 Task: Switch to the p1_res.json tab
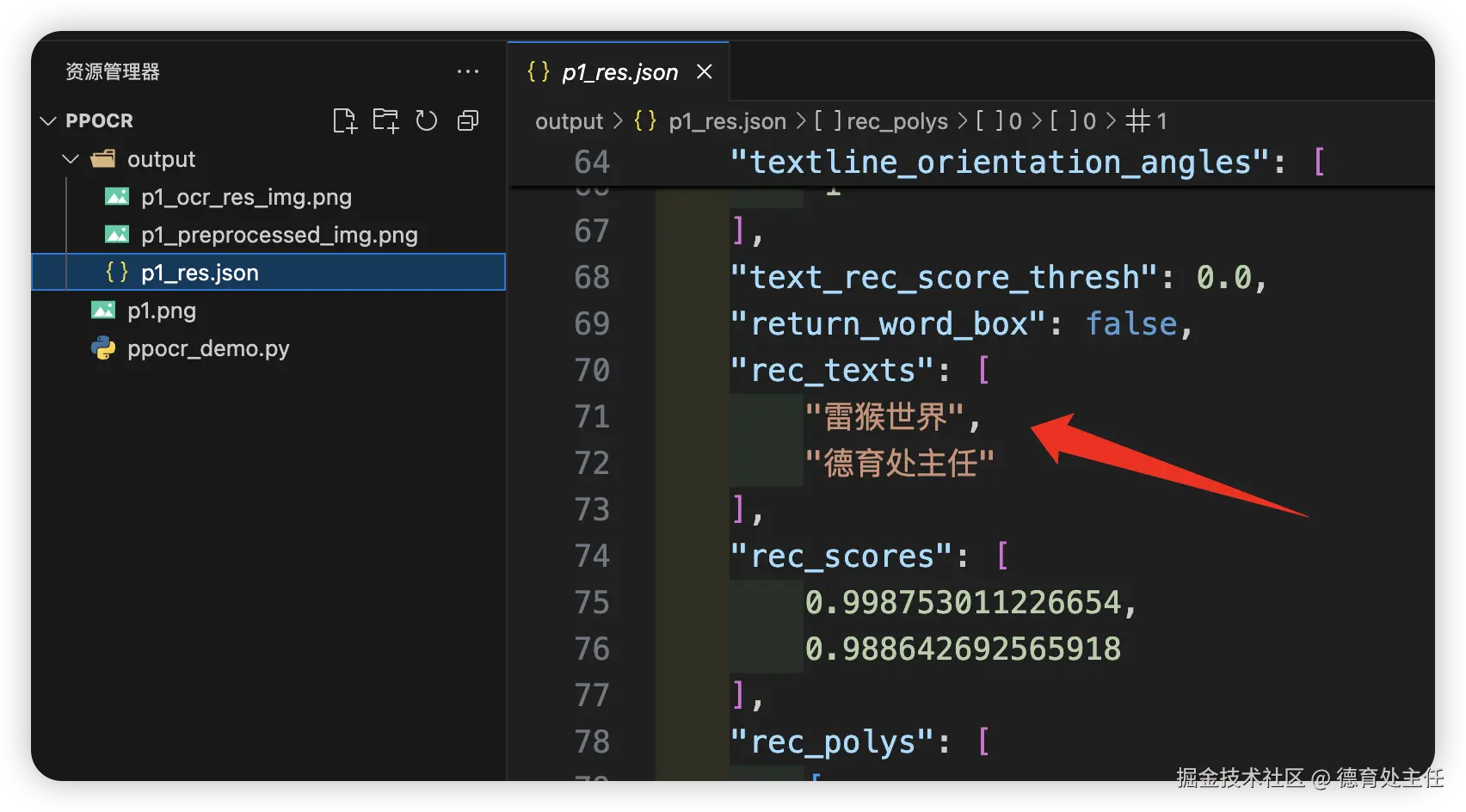coord(619,72)
